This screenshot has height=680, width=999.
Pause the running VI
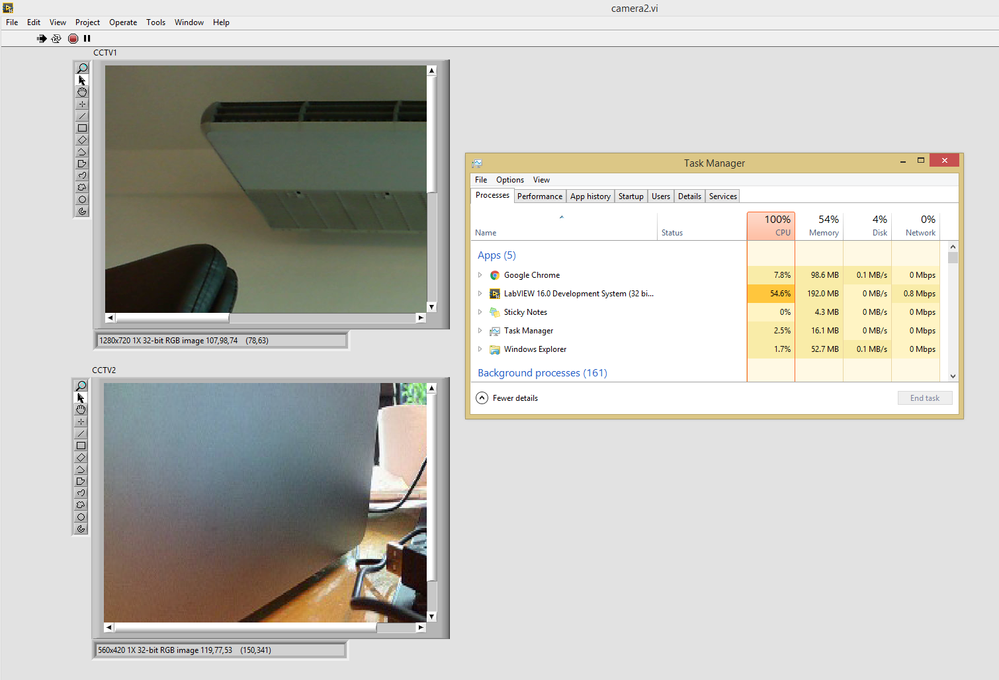coord(87,38)
